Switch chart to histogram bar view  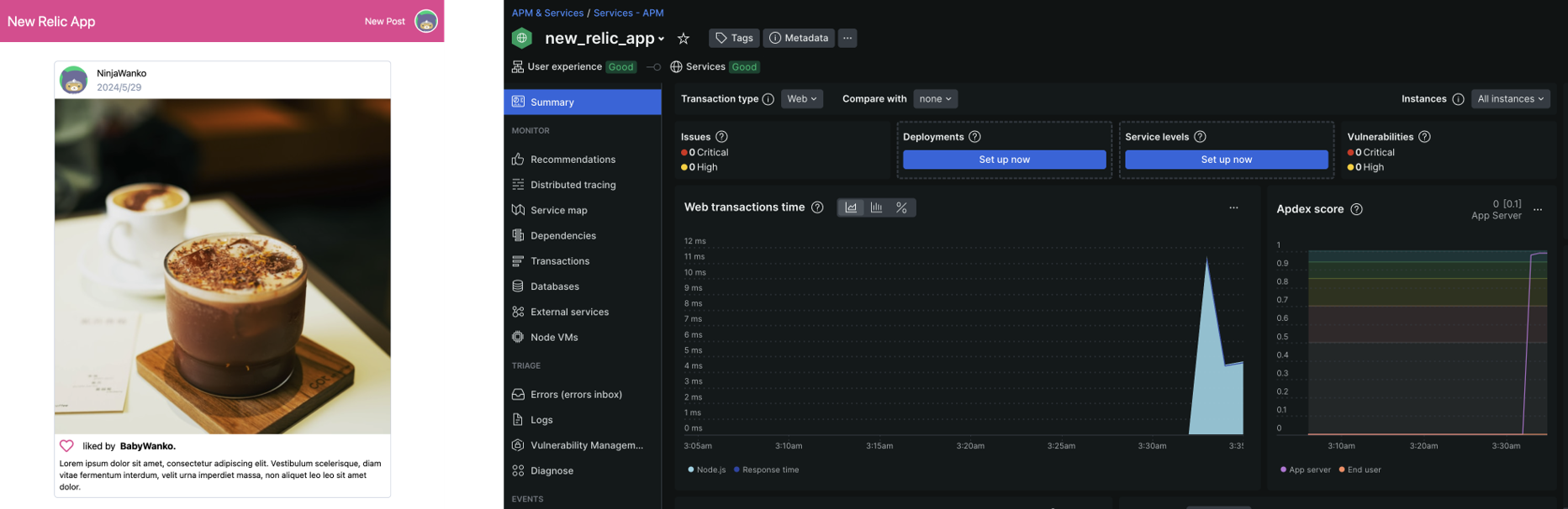click(x=876, y=207)
